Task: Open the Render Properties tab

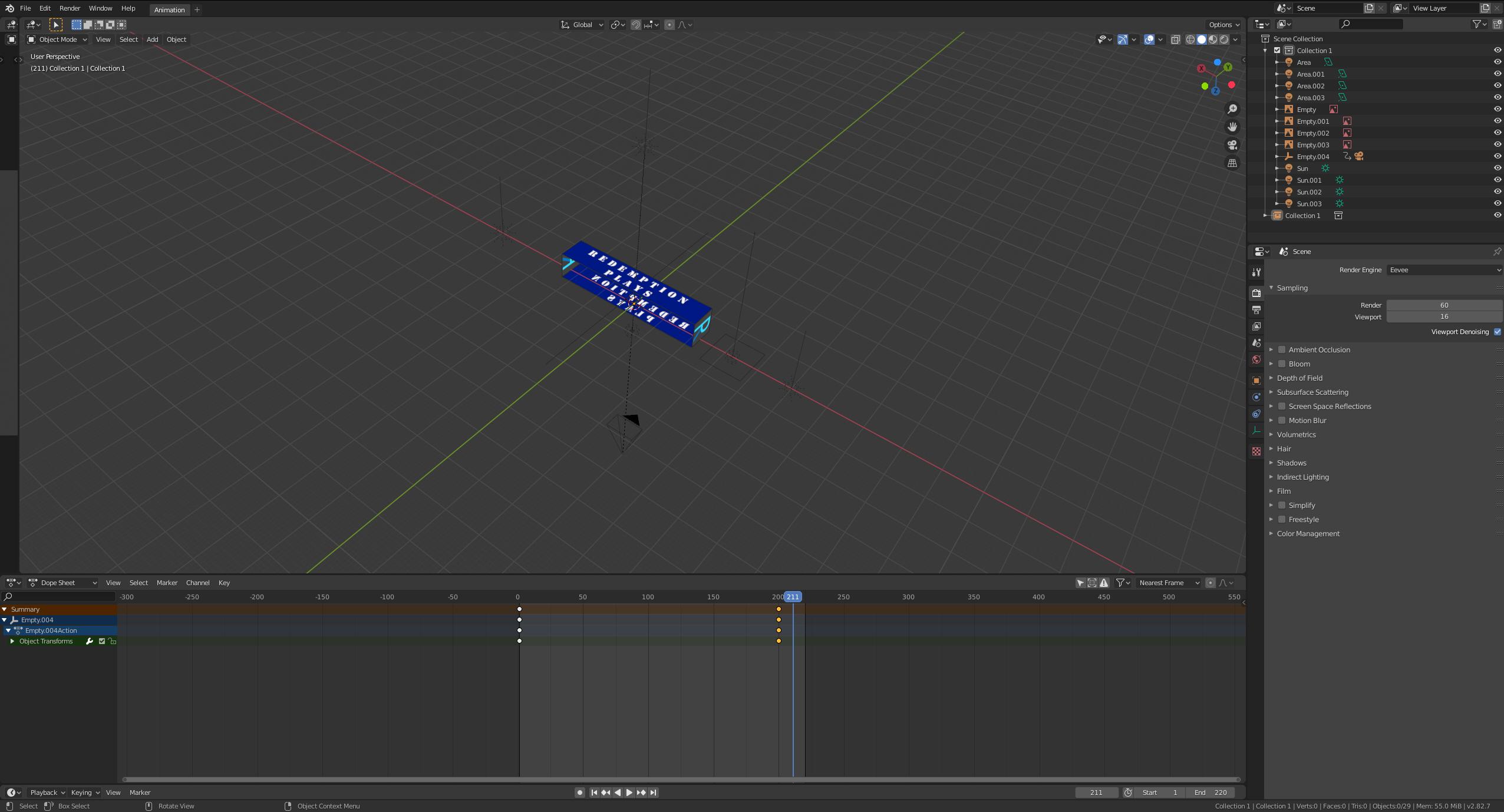Action: 1256,293
